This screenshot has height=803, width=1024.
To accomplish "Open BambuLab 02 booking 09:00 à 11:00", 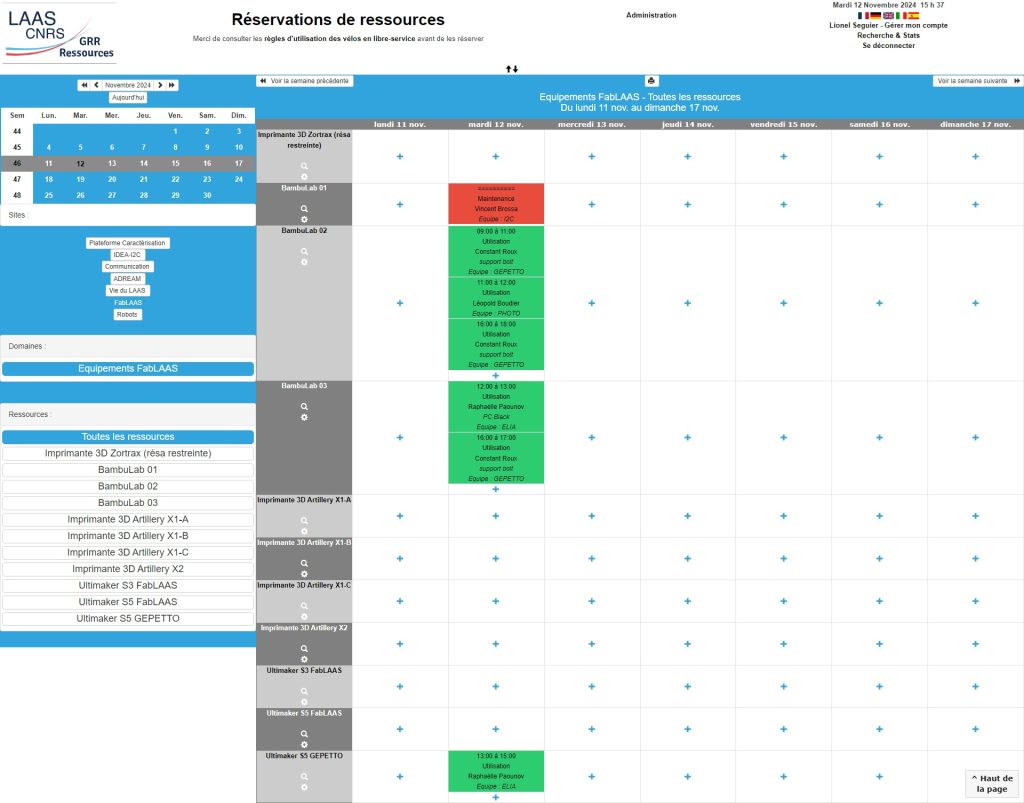I will point(496,251).
